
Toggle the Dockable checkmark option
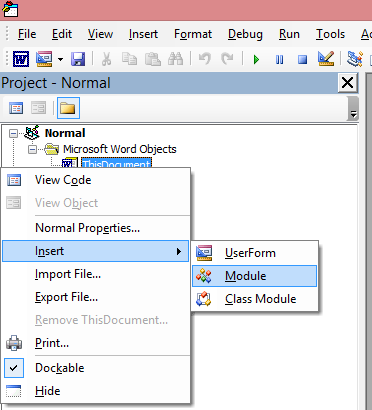[x=96, y=368]
